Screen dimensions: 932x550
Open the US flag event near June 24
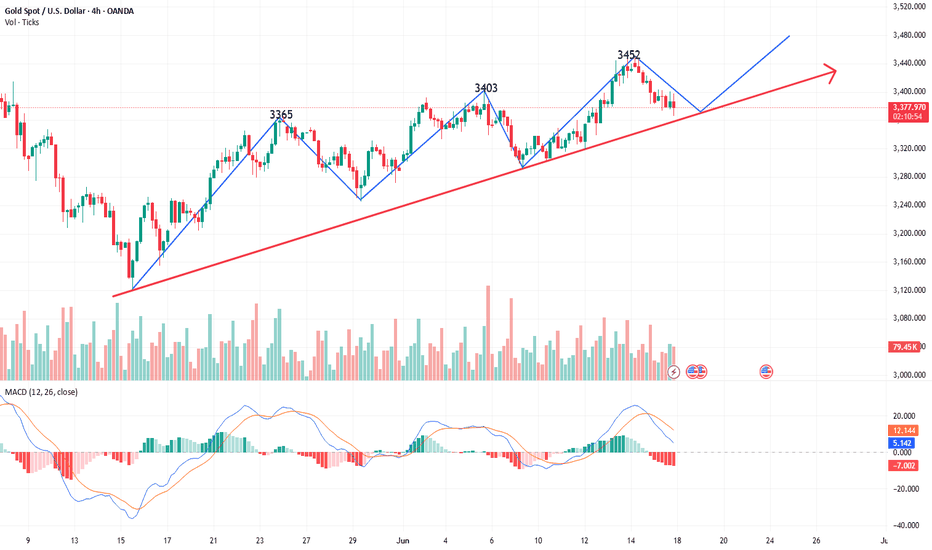coord(766,372)
